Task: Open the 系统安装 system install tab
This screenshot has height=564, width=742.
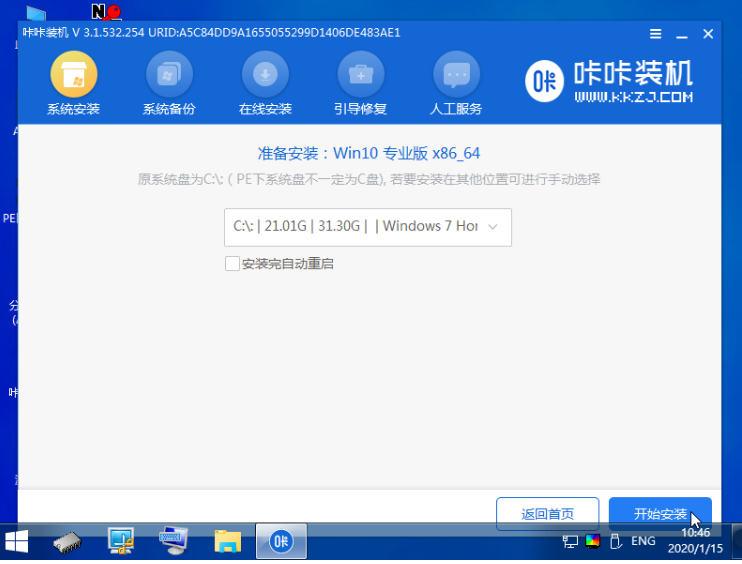Action: (73, 84)
